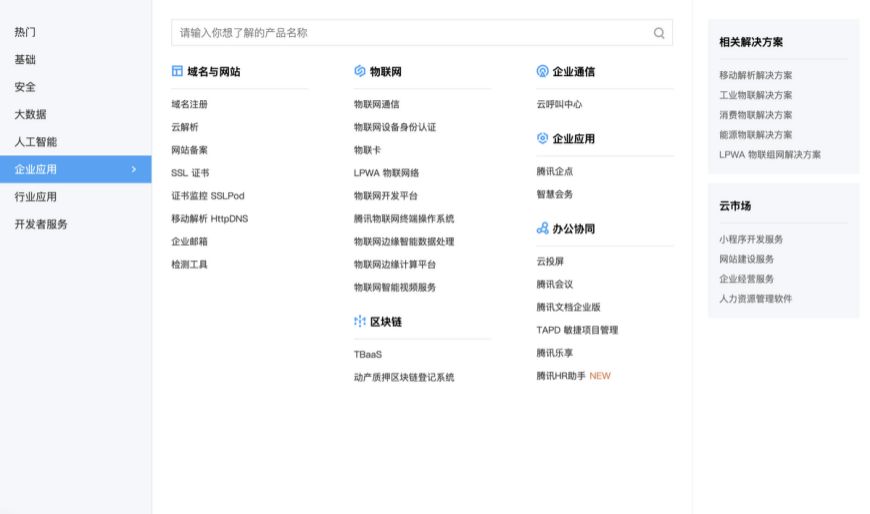This screenshot has height=514, width=870.
Task: Open 小程序开发服务 in 云市场
Action: point(751,239)
